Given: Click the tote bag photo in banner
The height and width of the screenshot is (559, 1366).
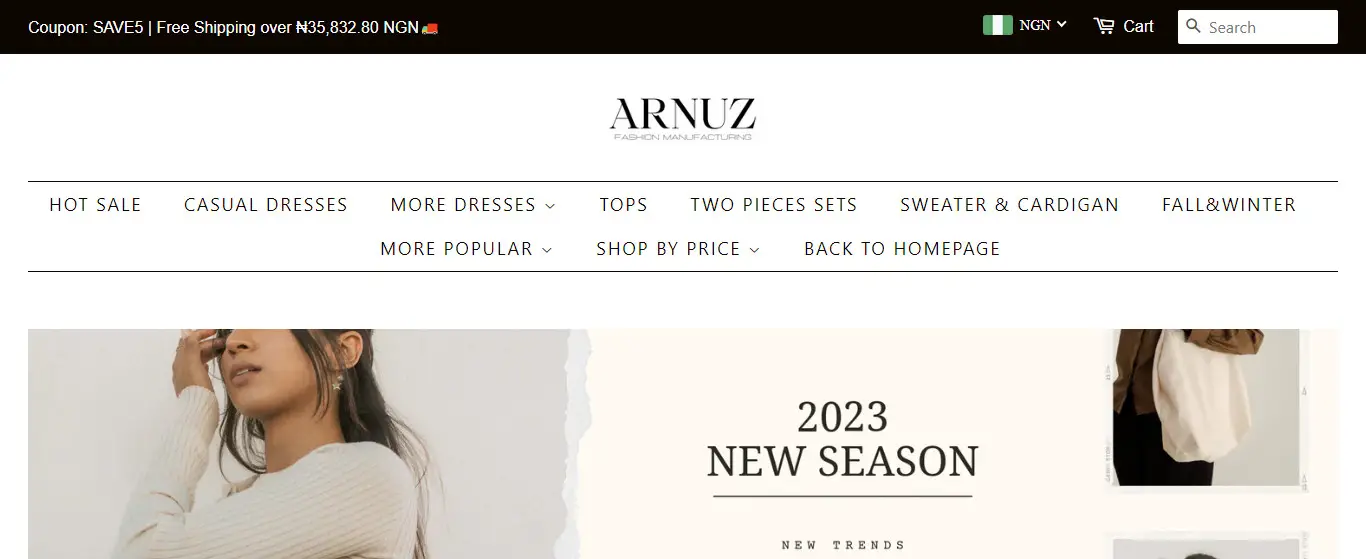Looking at the screenshot, I should tap(1205, 407).
